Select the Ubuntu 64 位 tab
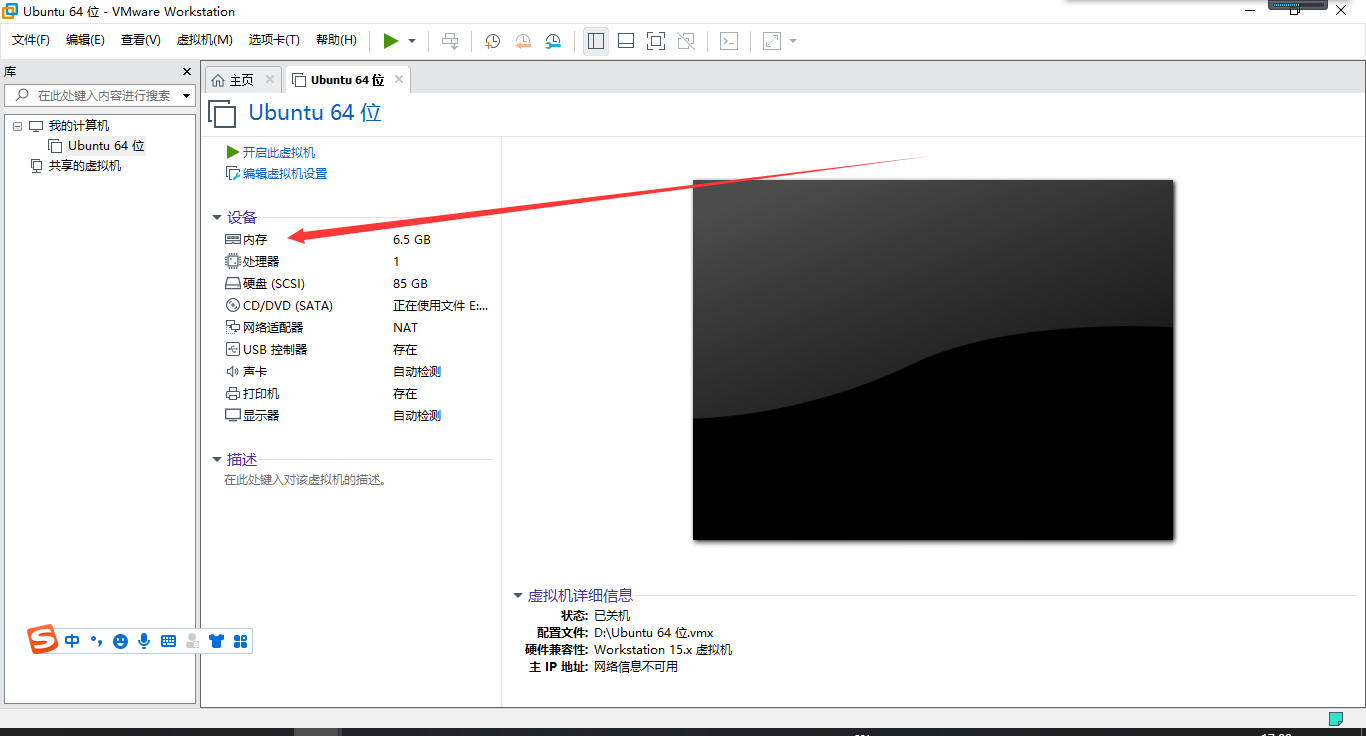The height and width of the screenshot is (736, 1366). tap(347, 80)
